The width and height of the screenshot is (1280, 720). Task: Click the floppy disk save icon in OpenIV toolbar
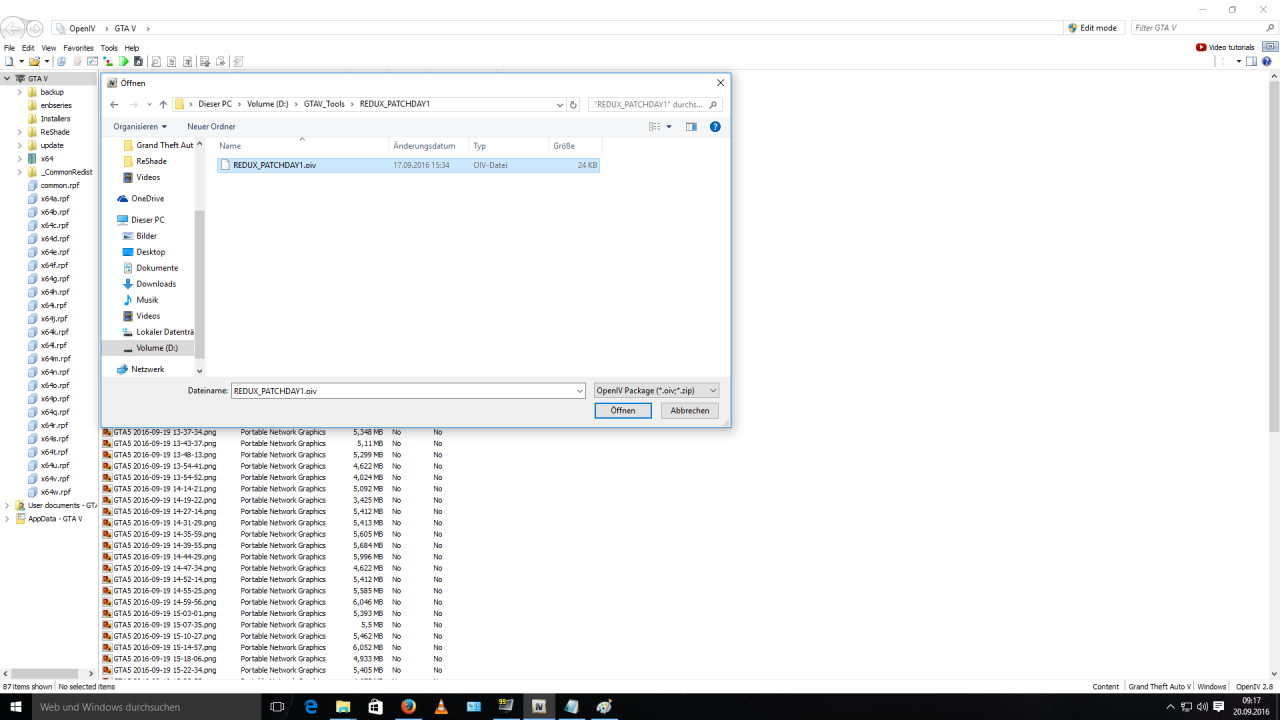click(138, 62)
